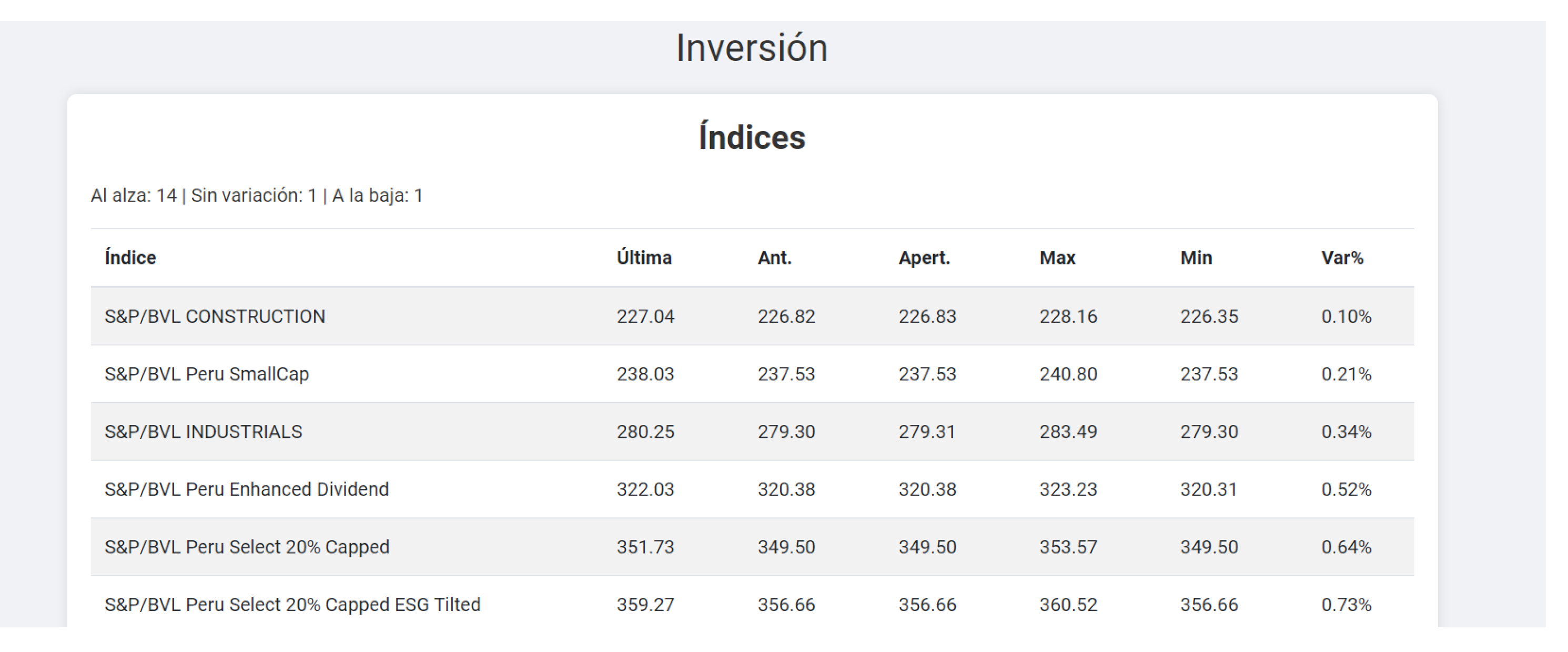The width and height of the screenshot is (1568, 652).
Task: Click SmallCap's max value 240.80
Action: click(x=1068, y=373)
